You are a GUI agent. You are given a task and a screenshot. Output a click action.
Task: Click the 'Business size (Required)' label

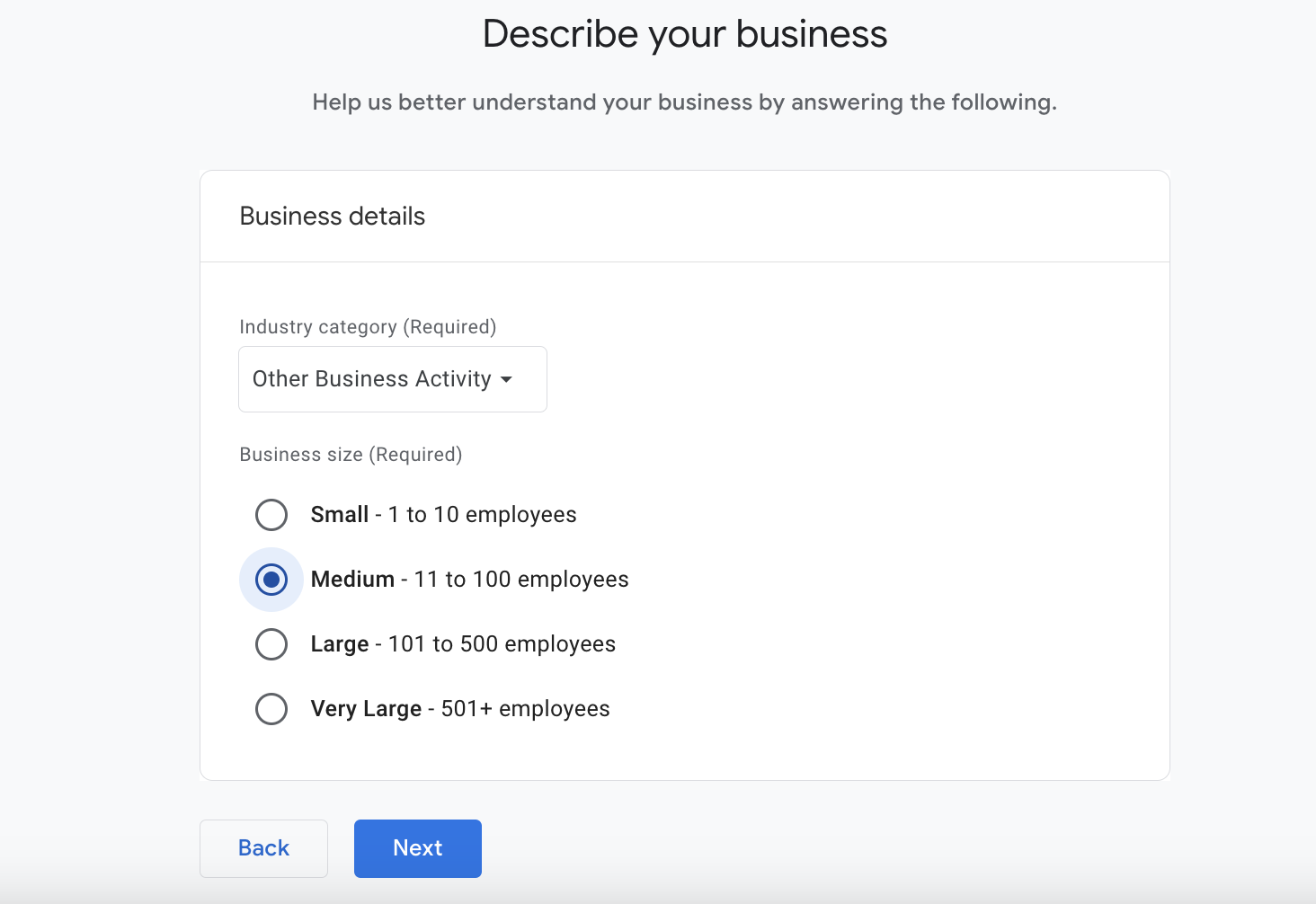click(351, 455)
